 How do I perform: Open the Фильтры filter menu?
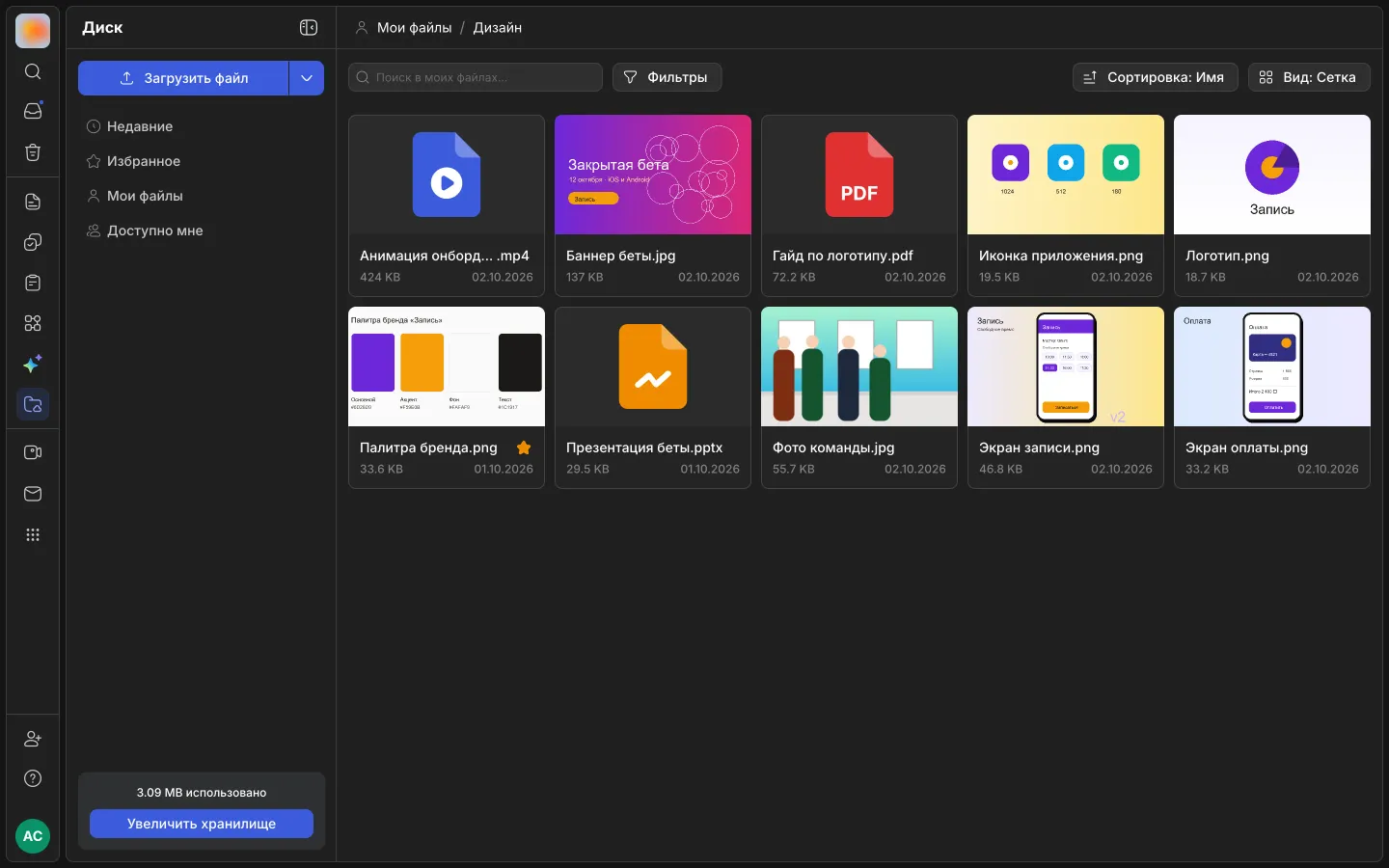(x=667, y=77)
